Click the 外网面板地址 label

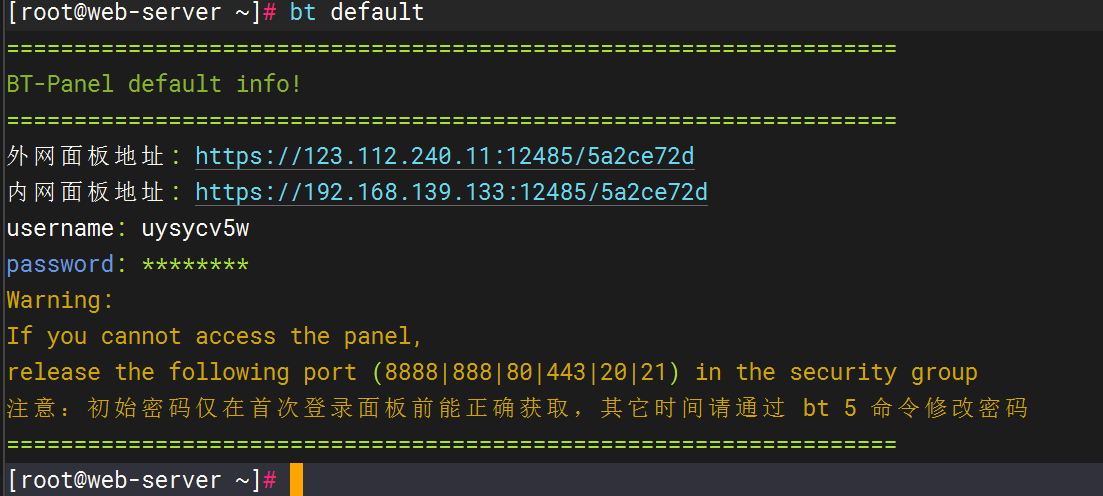87,156
